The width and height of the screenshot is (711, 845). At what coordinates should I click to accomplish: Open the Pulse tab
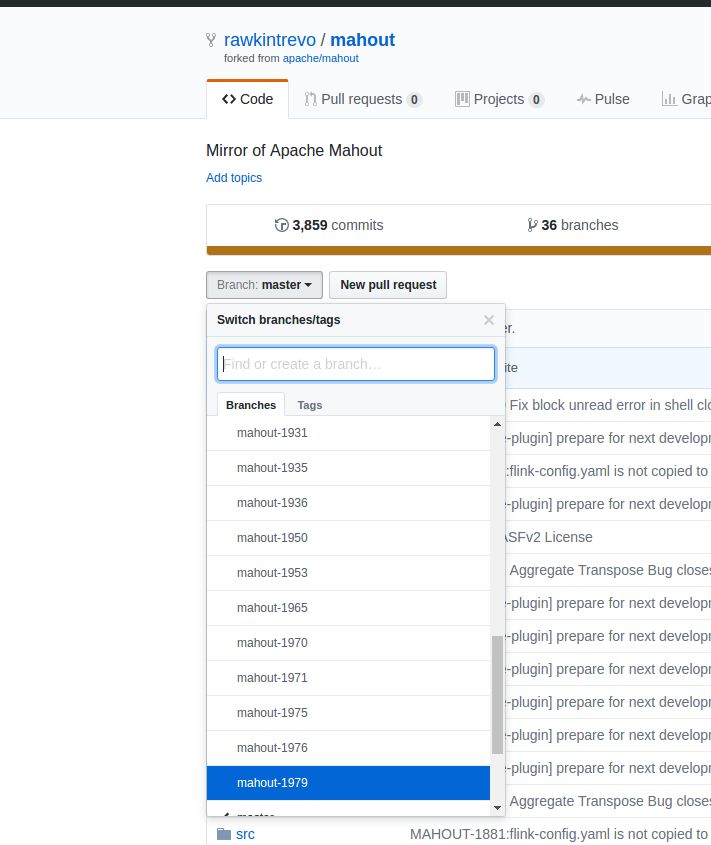(x=603, y=99)
